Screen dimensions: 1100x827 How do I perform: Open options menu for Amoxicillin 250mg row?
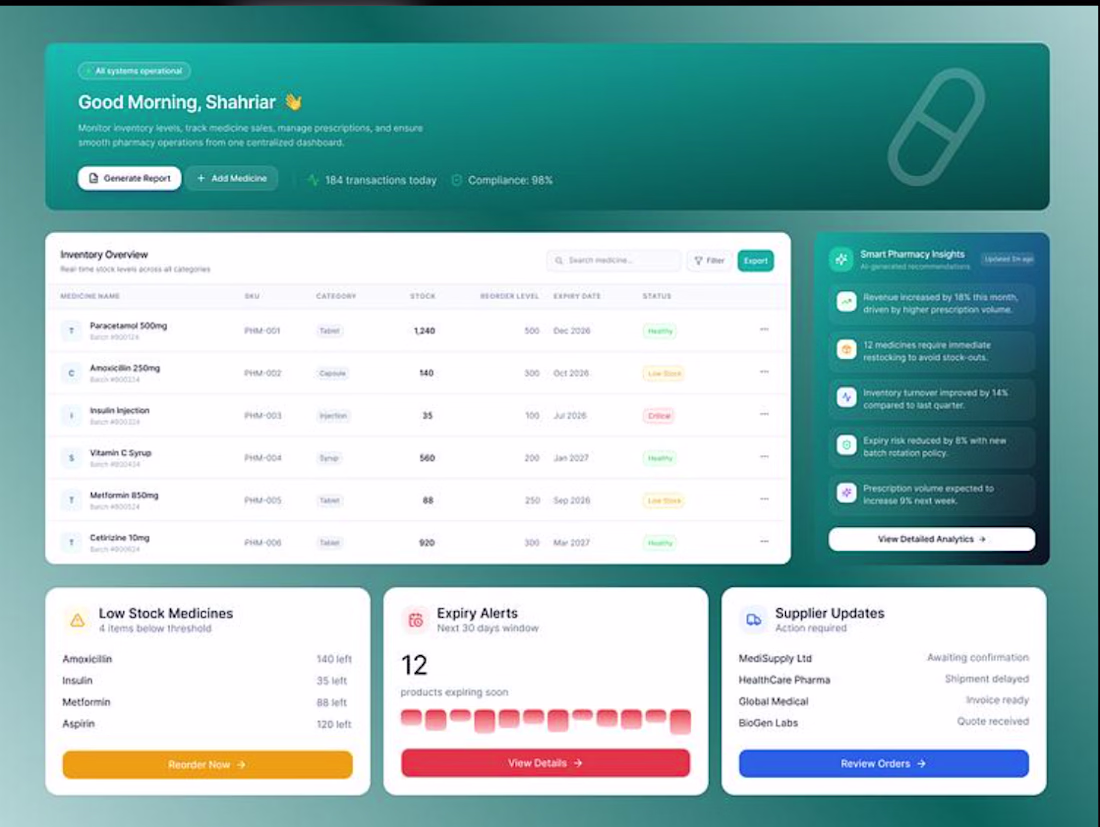764,372
